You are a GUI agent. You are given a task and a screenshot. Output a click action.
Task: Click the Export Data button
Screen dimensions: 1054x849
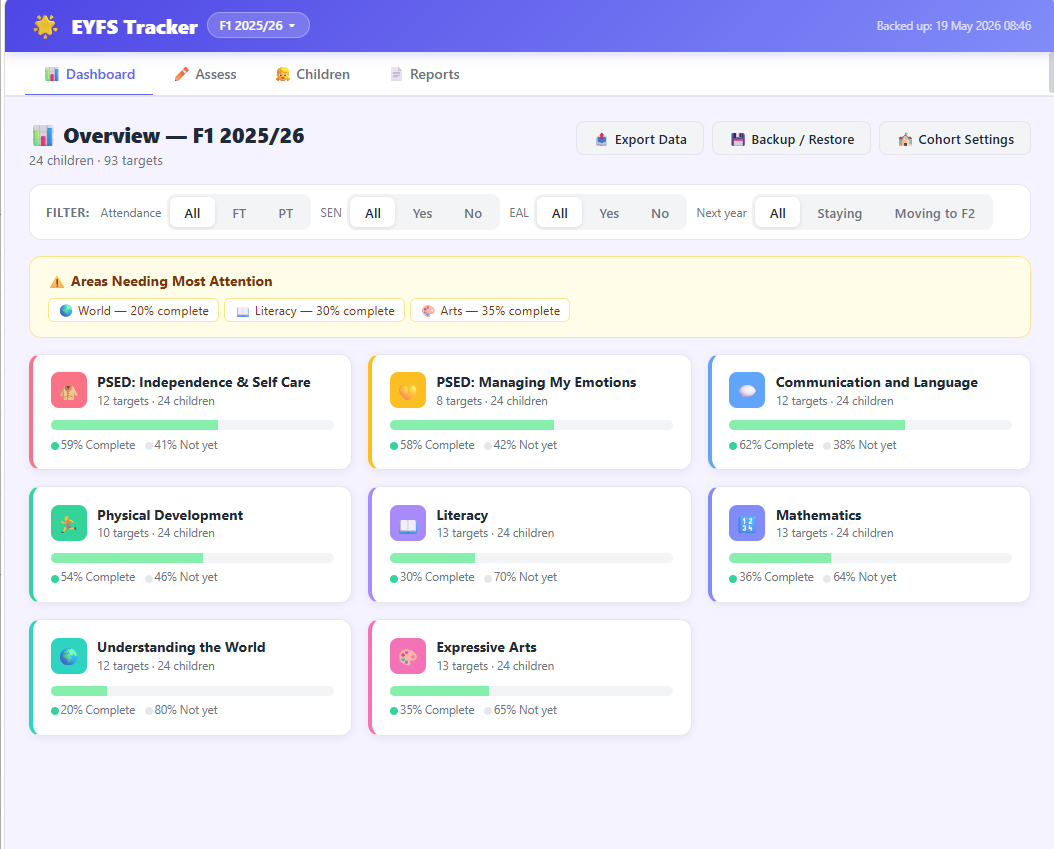[640, 138]
